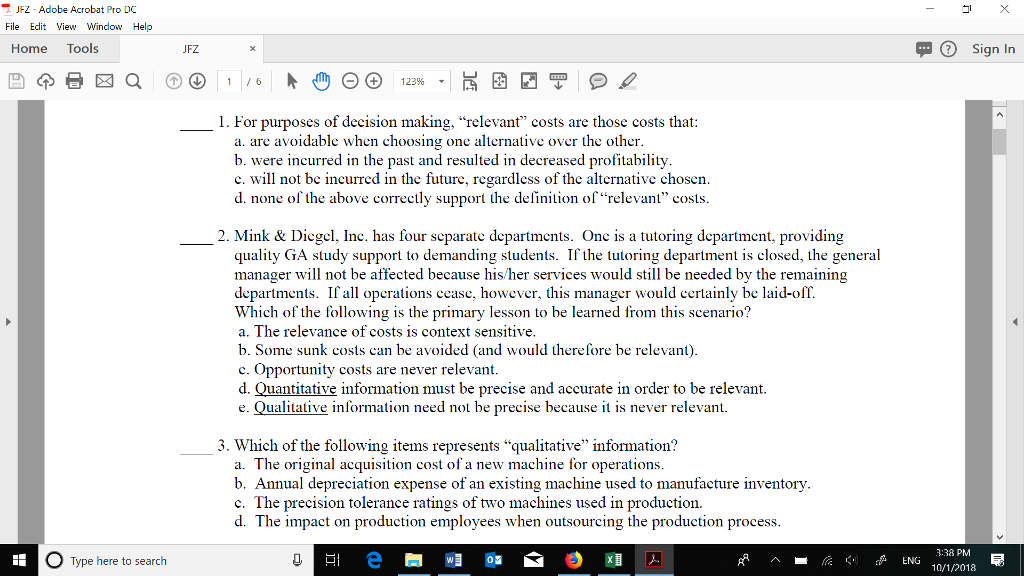Open the Find toolbar with the magnifier icon

pos(132,81)
